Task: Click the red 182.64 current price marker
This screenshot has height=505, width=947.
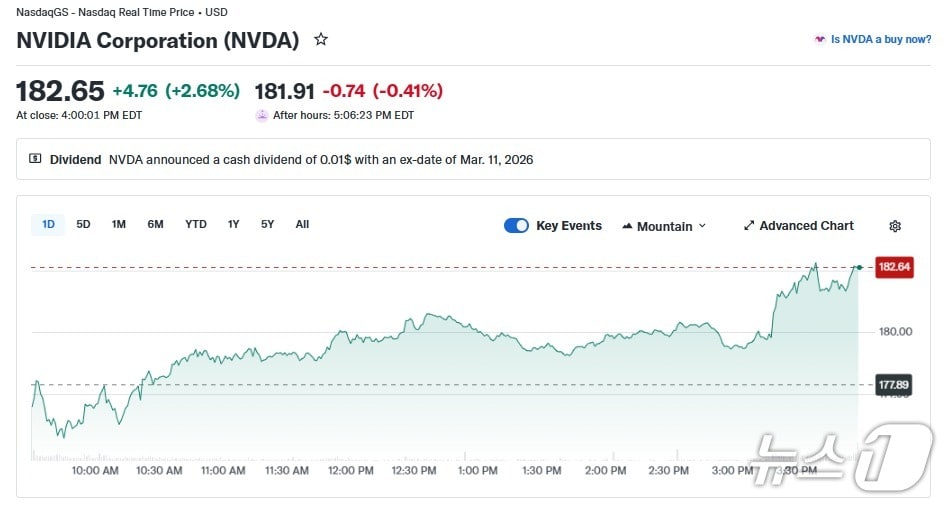Action: (894, 267)
